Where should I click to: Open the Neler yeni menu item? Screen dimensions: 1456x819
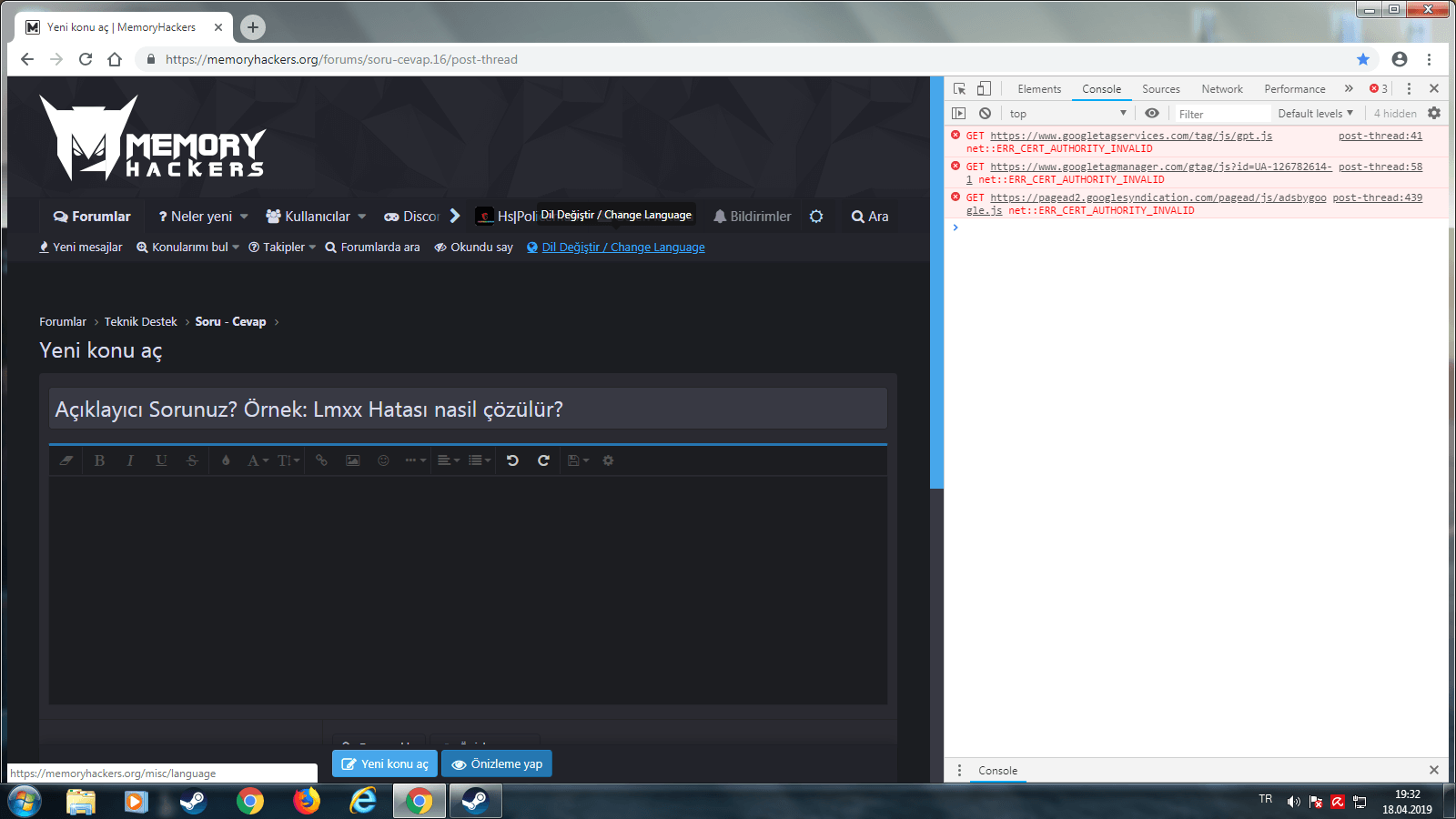195,217
